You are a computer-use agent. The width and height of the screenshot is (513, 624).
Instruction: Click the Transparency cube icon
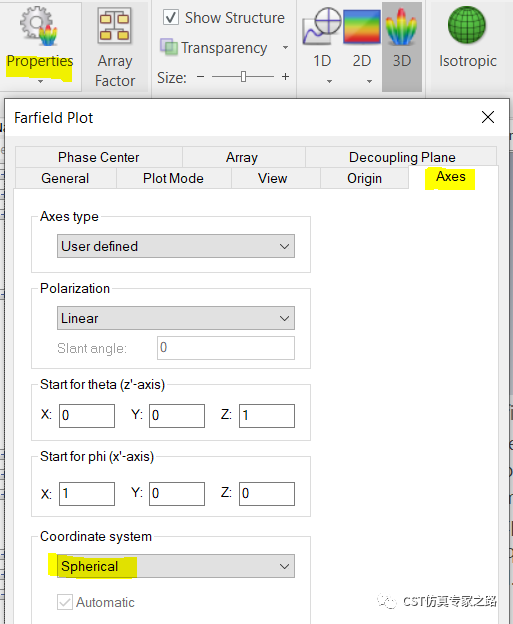(x=169, y=47)
